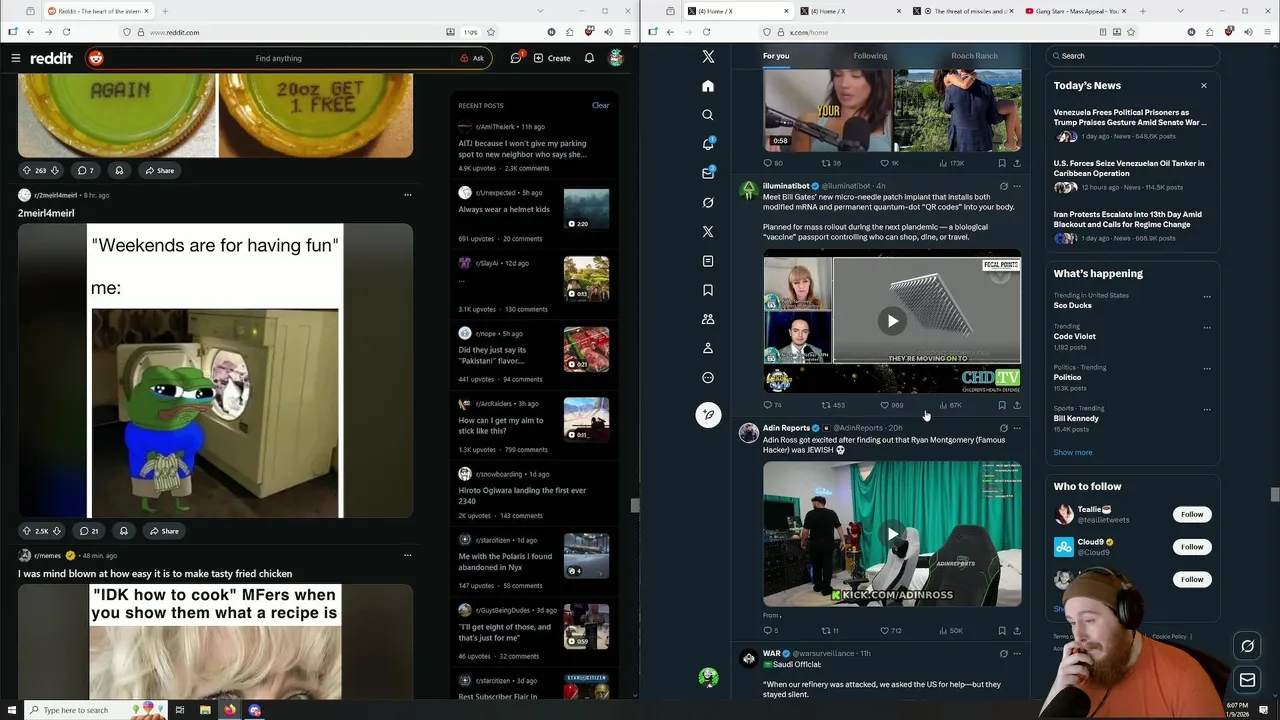Click the Reddit logo
Image resolution: width=1280 pixels, height=720 pixels.
coord(51,58)
